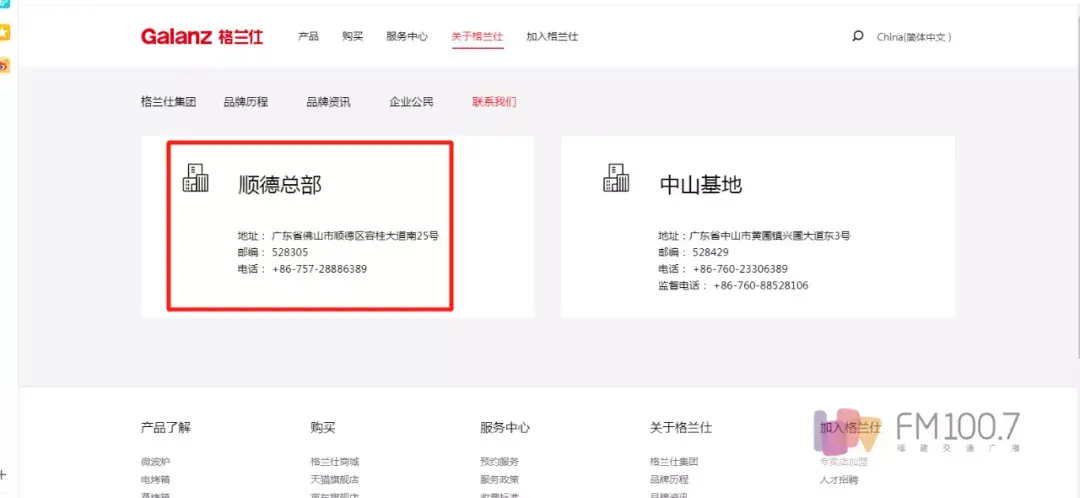Click the footer 购买 heading

(x=323, y=428)
